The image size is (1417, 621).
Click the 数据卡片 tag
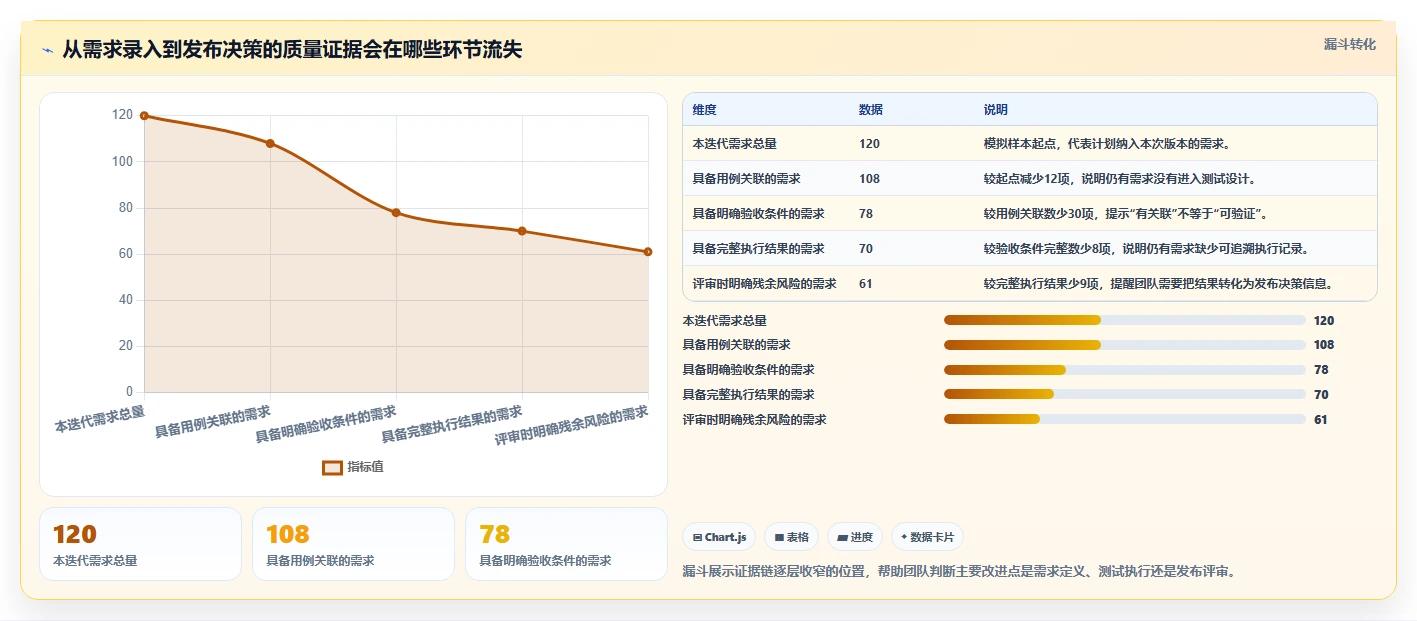coord(927,537)
